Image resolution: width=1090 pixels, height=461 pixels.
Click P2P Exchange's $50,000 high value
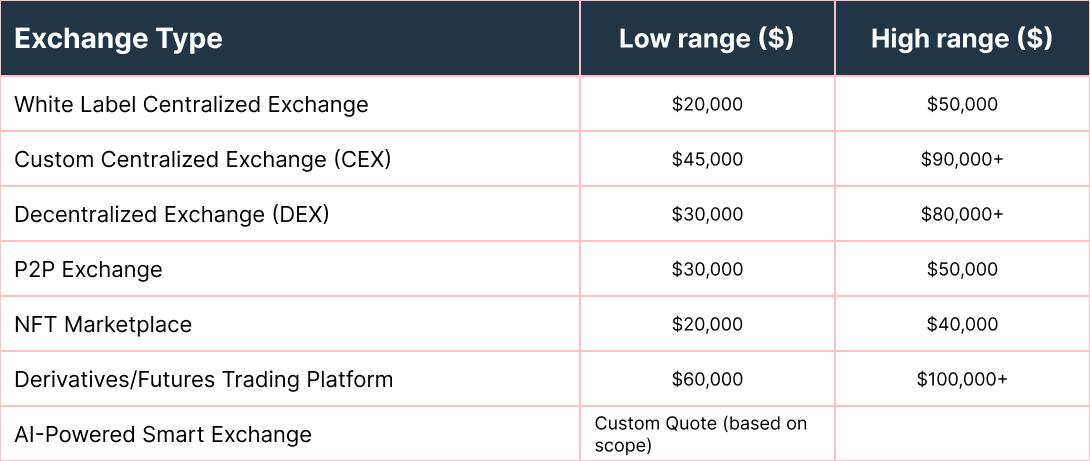click(961, 269)
